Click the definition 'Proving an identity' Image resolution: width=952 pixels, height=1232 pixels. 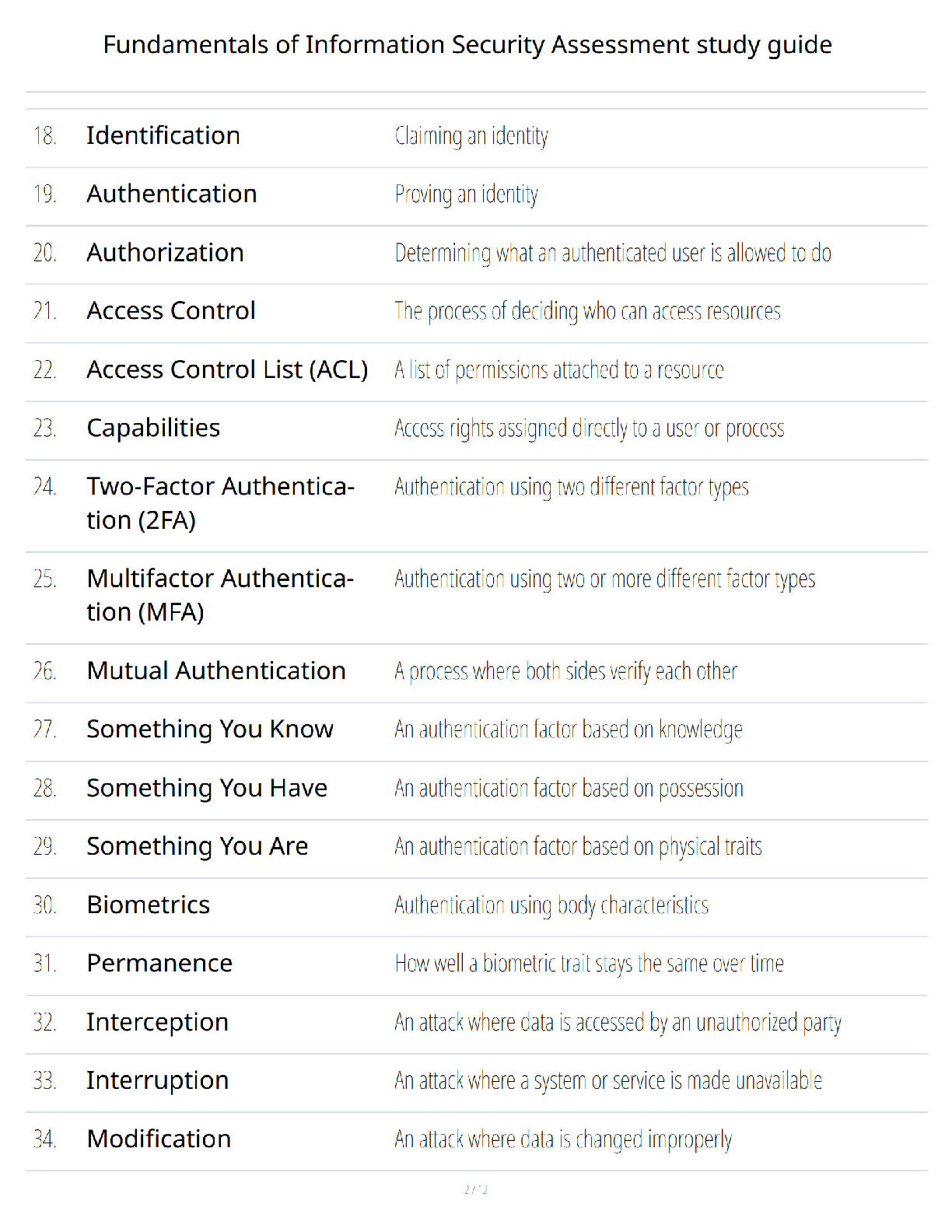coord(467,194)
